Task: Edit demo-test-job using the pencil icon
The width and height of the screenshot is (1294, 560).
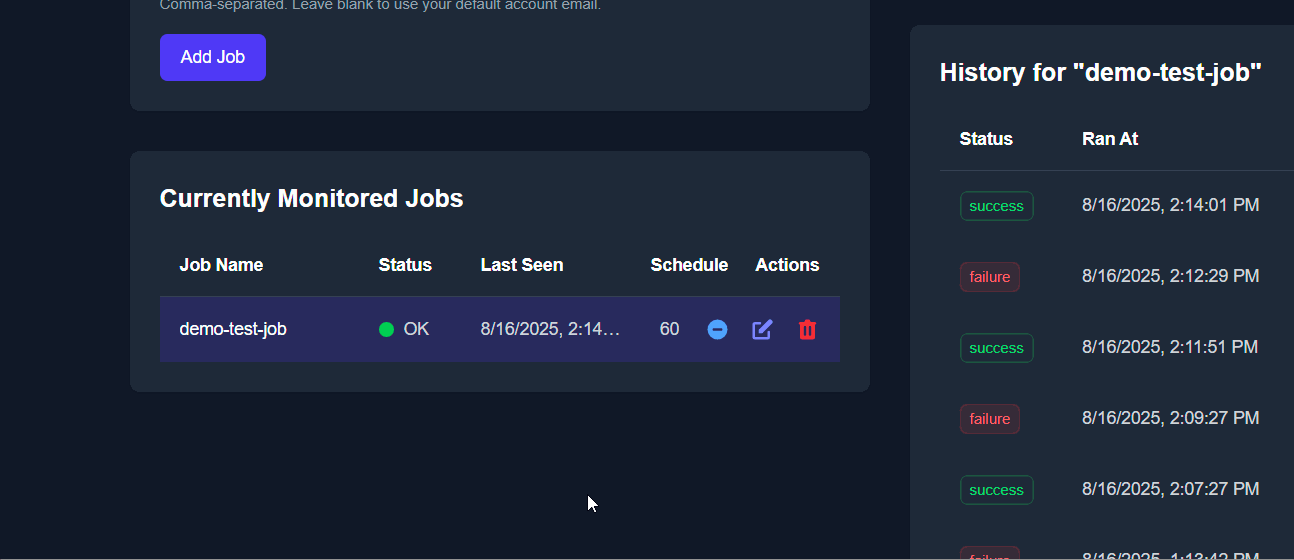Action: [x=762, y=329]
